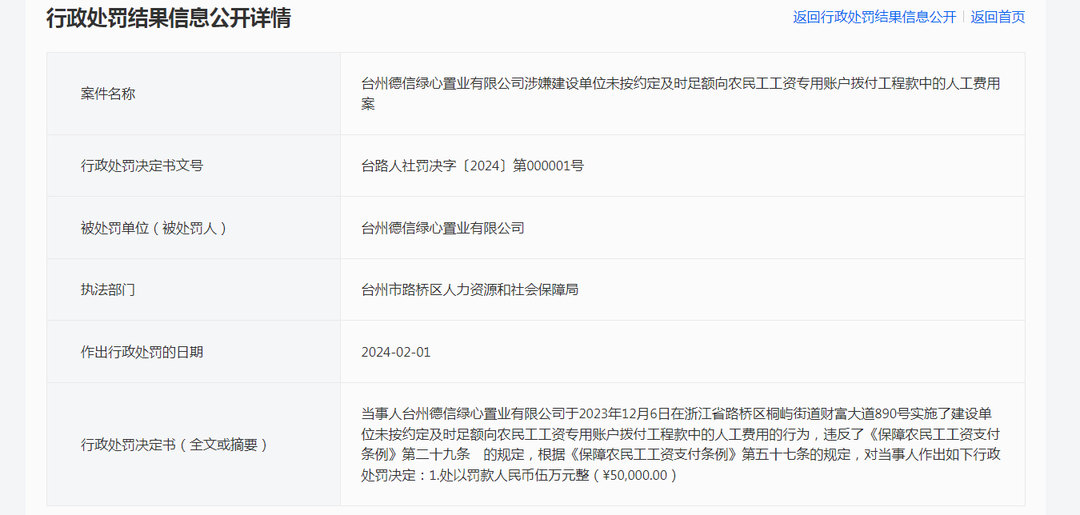Select page heading 行政处罚结果信息公开详情

(x=169, y=18)
